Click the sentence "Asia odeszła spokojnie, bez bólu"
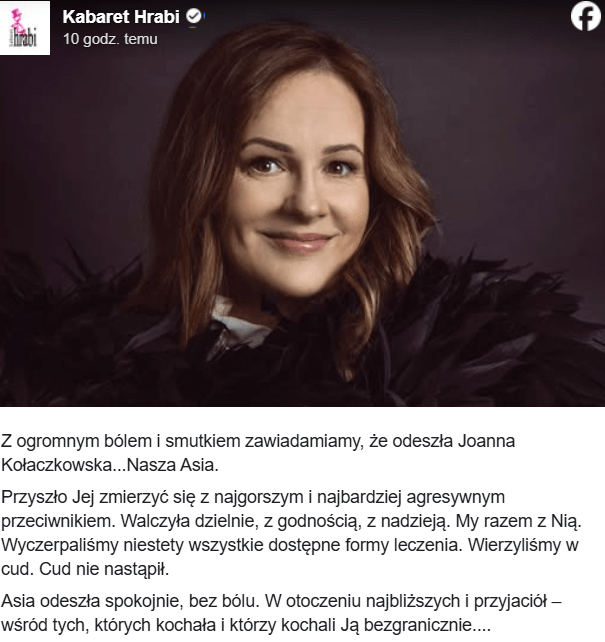The image size is (605, 642). [x=130, y=601]
